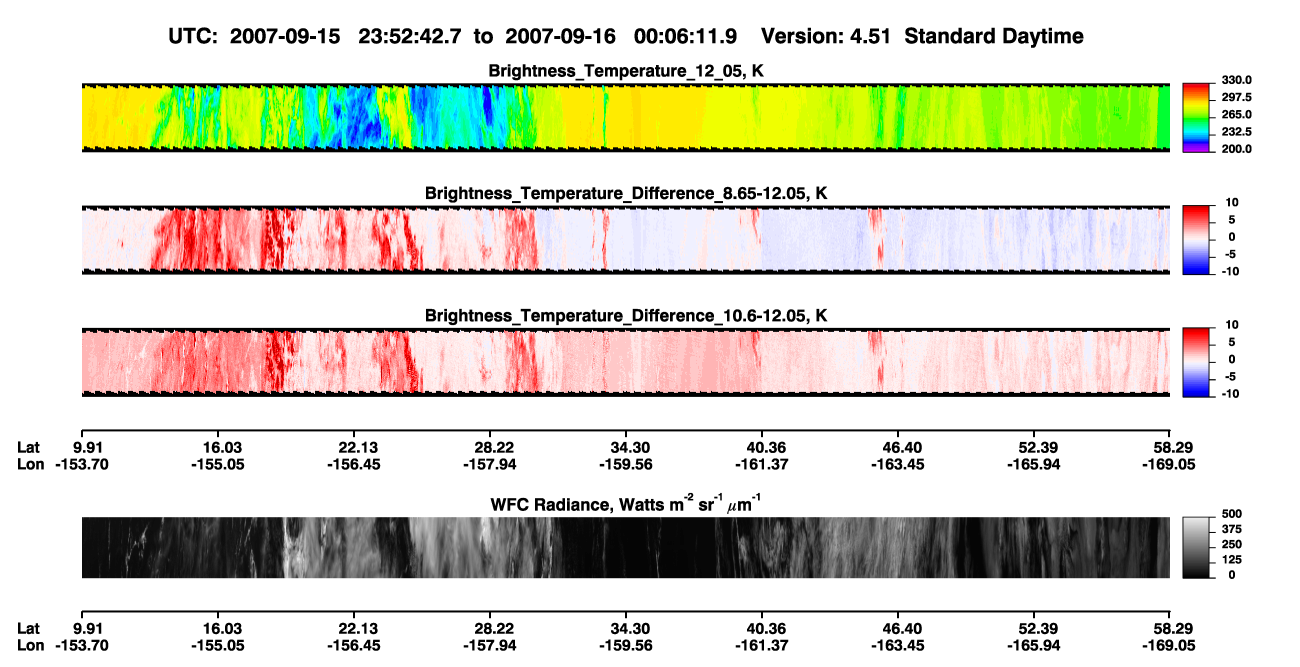Select the 'Brightness_Temperature_Difference_8.65-12.05, K' title
Viewport: 1300px width, 667px height.
pyautogui.click(x=625, y=194)
